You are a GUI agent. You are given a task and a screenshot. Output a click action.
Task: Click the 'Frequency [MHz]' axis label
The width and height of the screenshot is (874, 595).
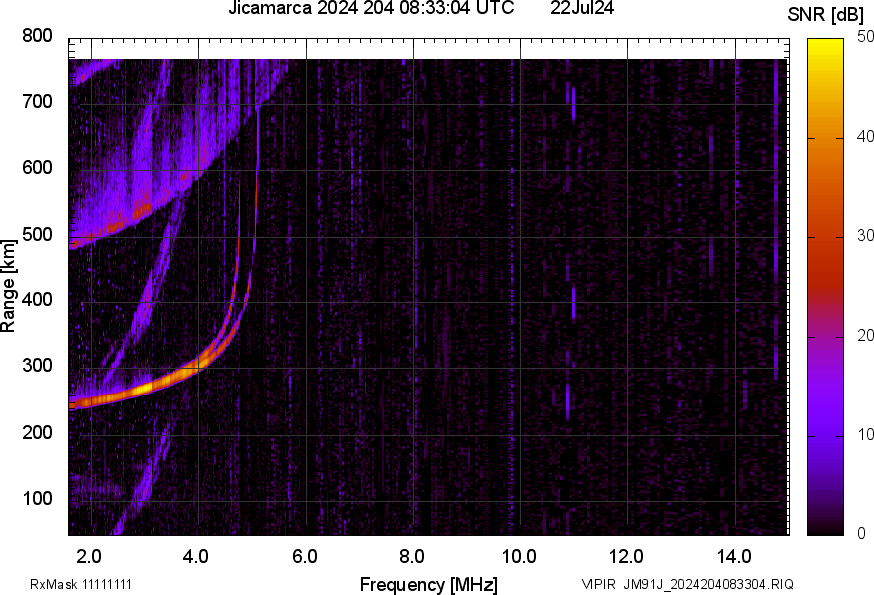(429, 584)
